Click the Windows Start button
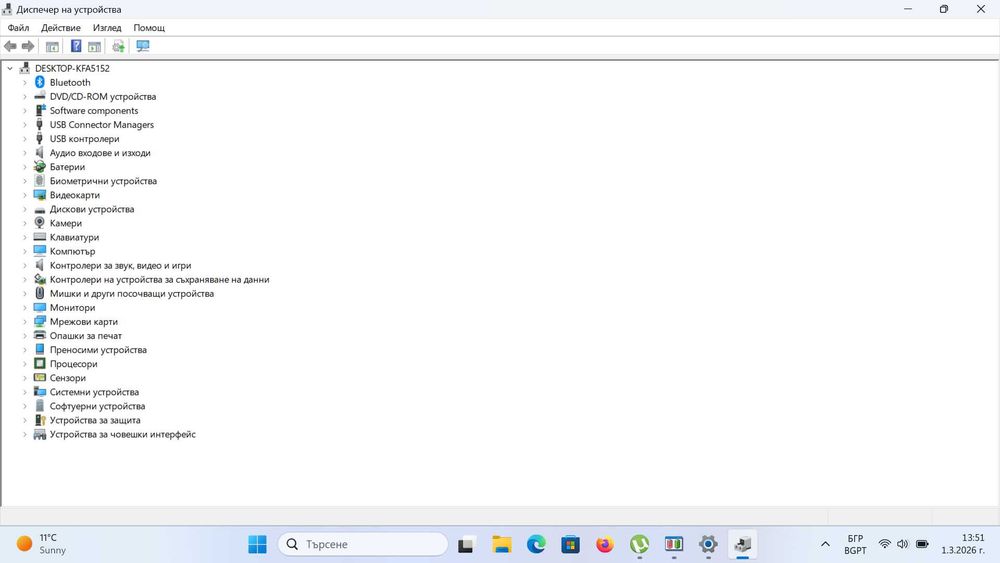The image size is (1000, 563). pyautogui.click(x=258, y=544)
